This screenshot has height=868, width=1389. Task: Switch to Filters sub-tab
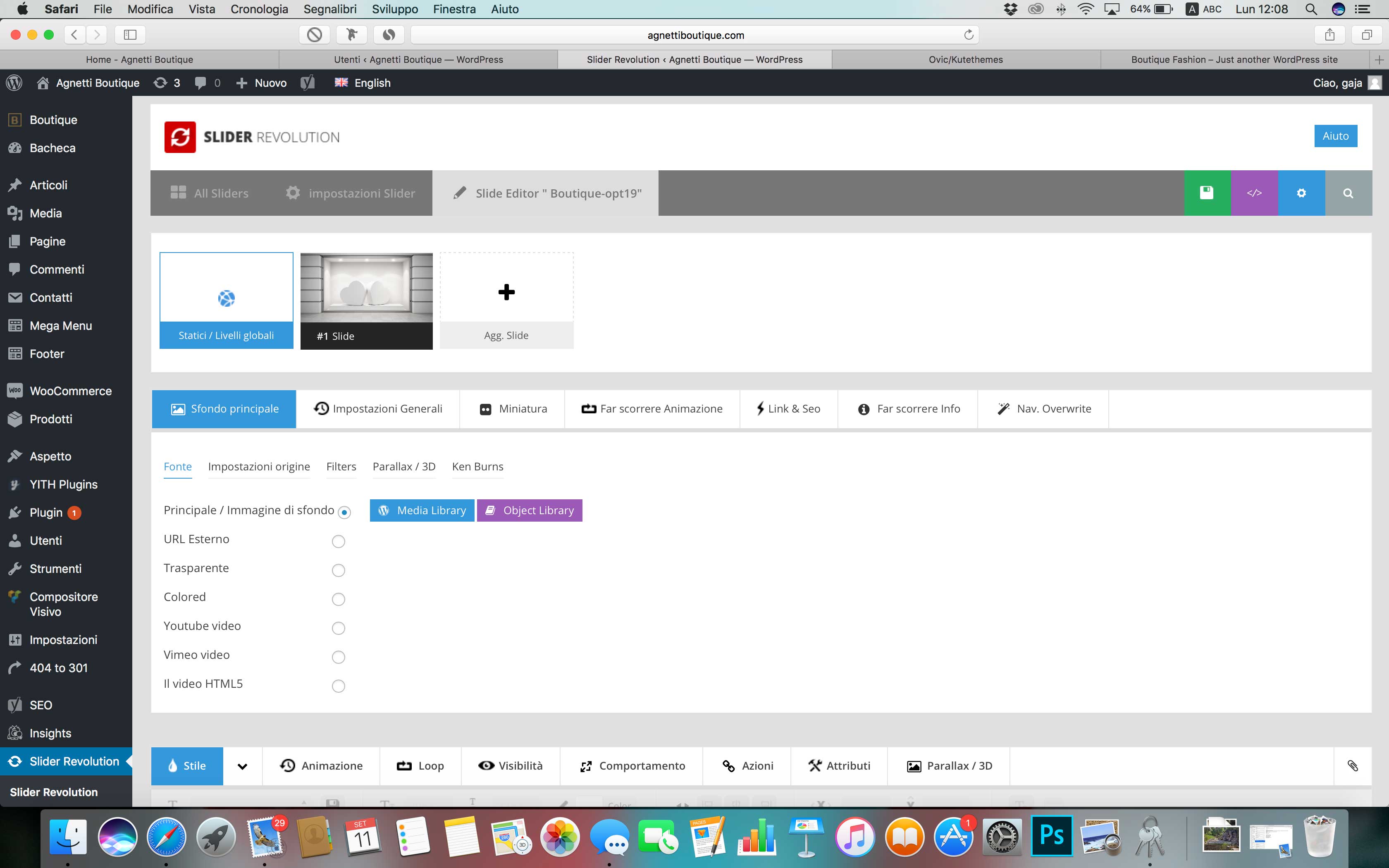pyautogui.click(x=341, y=467)
